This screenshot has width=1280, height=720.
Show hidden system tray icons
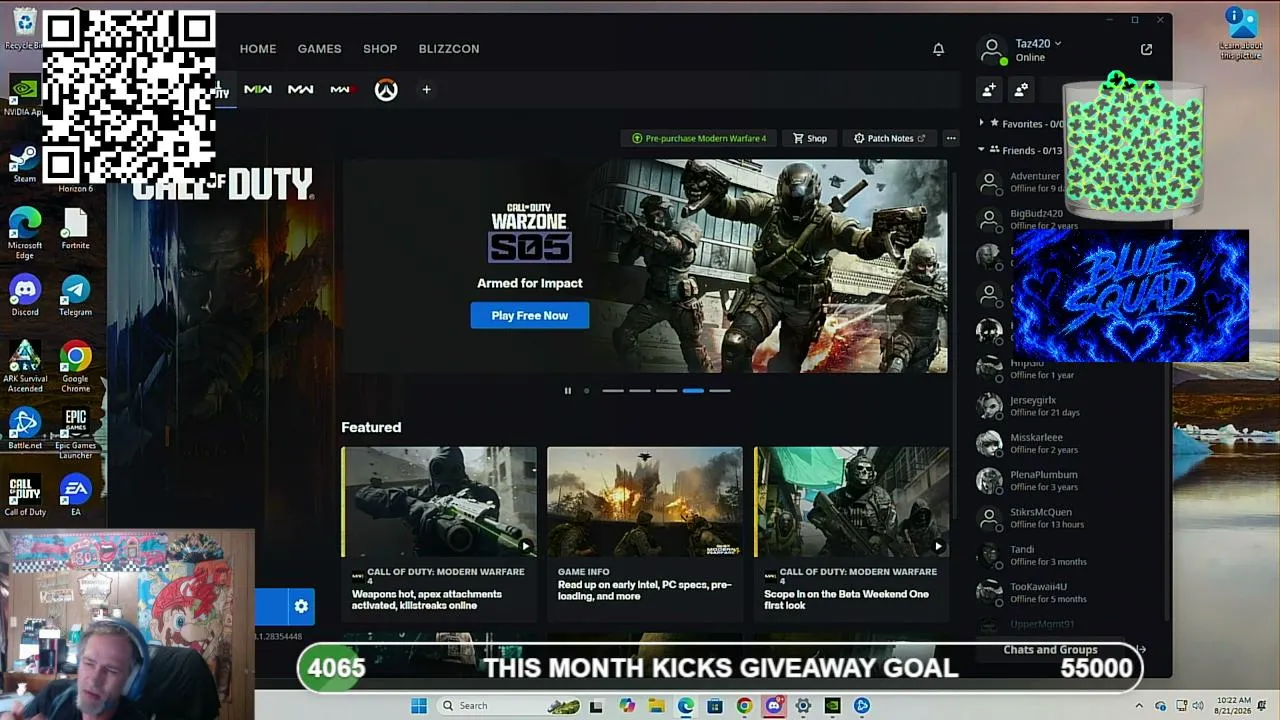[x=1138, y=706]
